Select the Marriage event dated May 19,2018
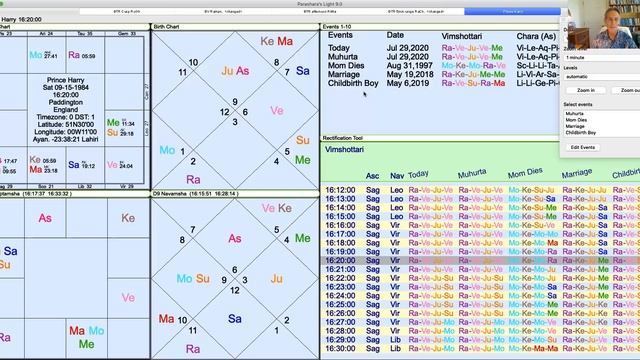 [x=443, y=74]
